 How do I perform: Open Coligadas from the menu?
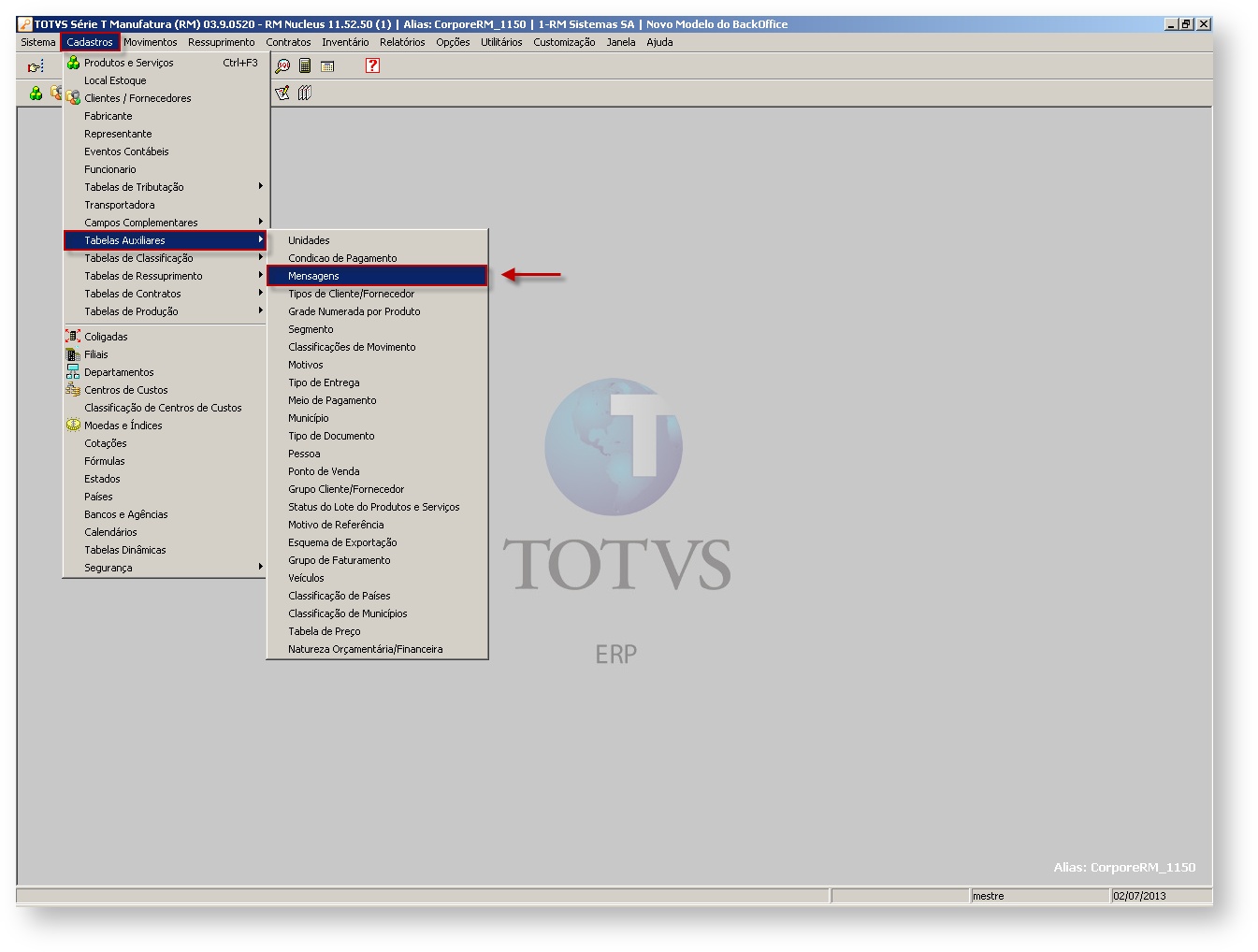166,337
